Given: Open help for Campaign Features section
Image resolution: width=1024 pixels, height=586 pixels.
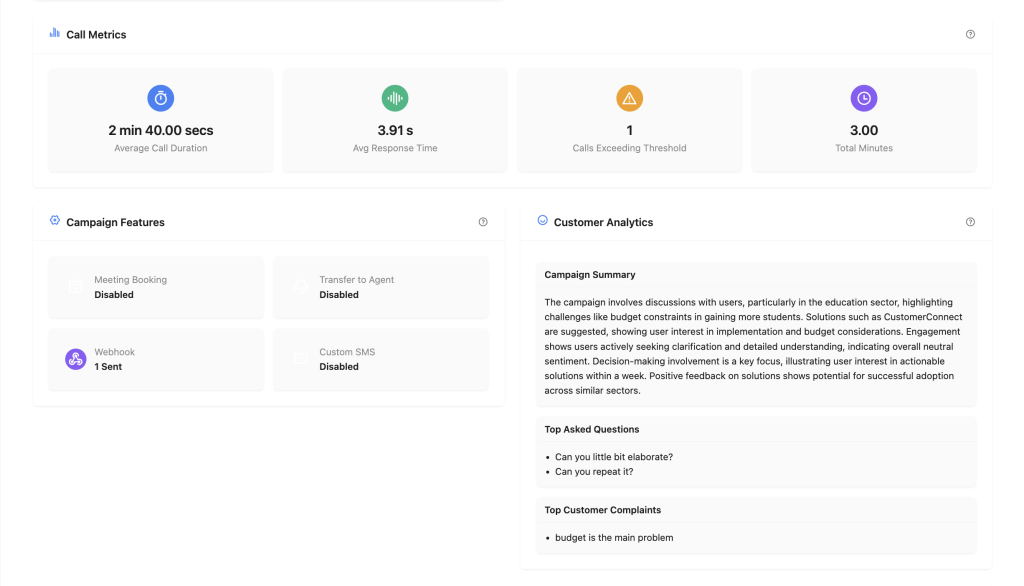Looking at the screenshot, I should click(483, 222).
